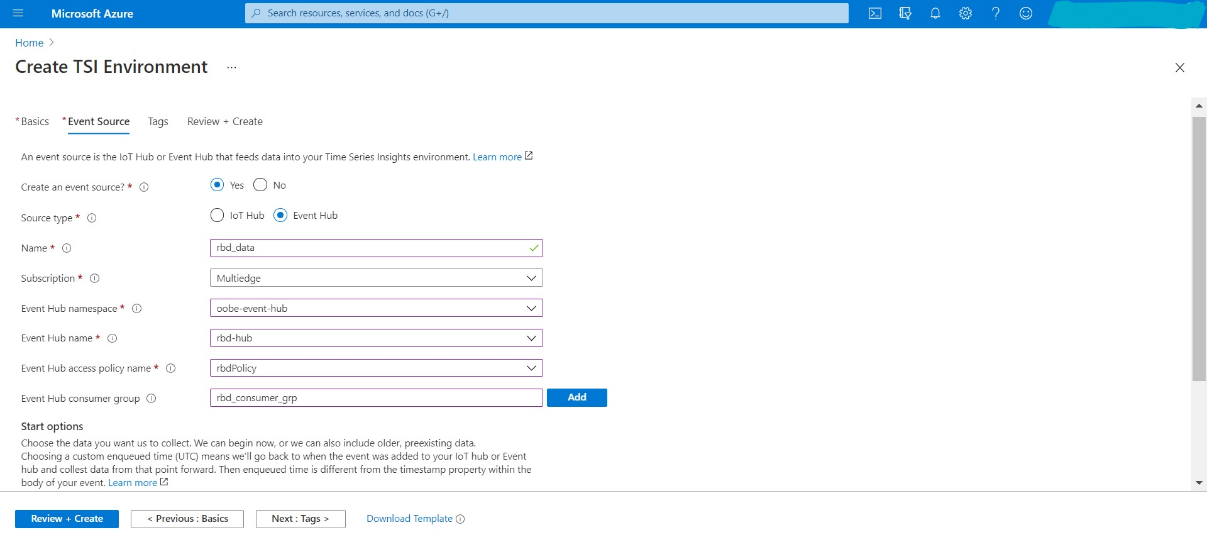This screenshot has width=1207, height=542.
Task: Switch to the Tags tab
Action: point(158,121)
